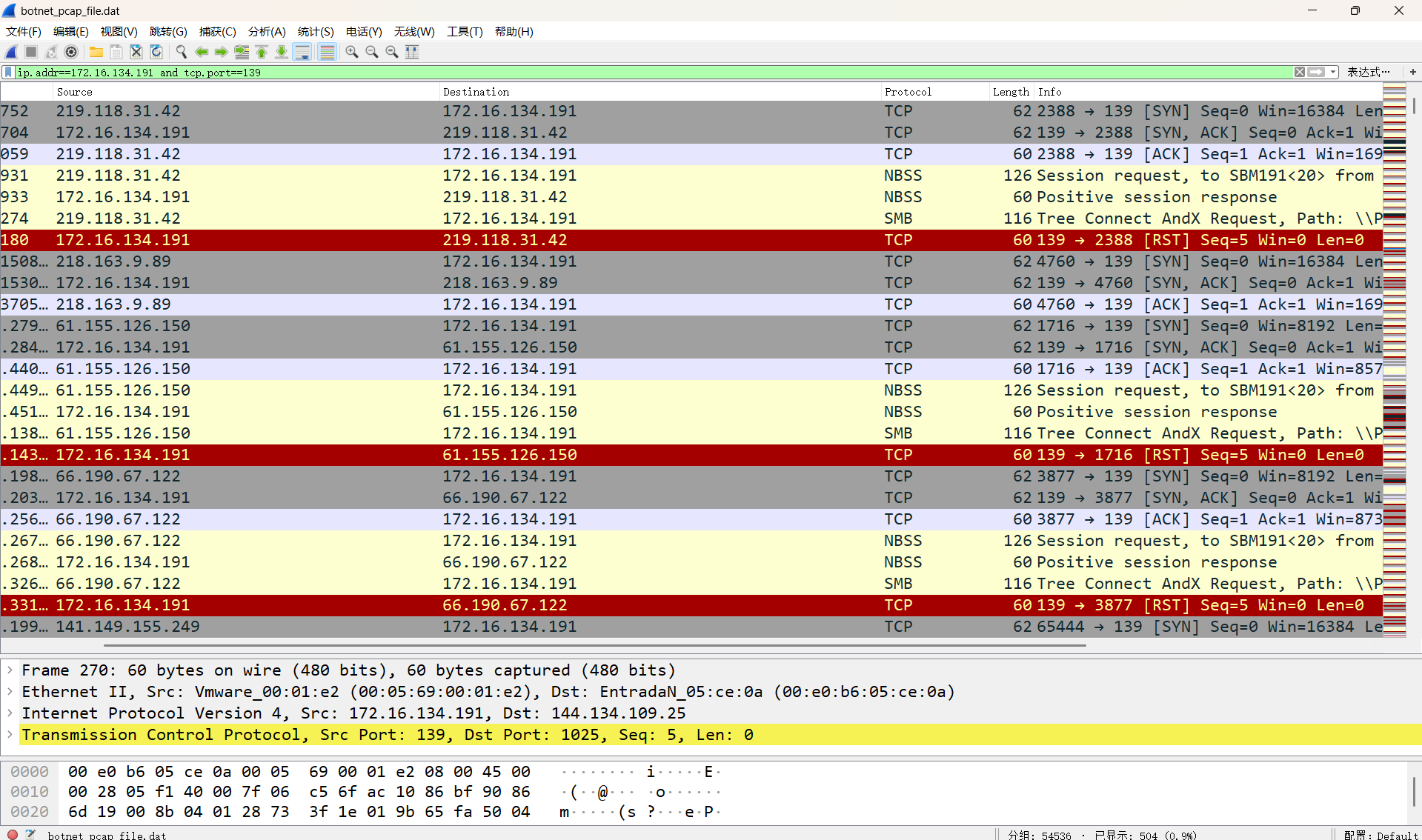This screenshot has width=1422, height=840.
Task: Go back to previous packet arrow
Action: point(202,52)
